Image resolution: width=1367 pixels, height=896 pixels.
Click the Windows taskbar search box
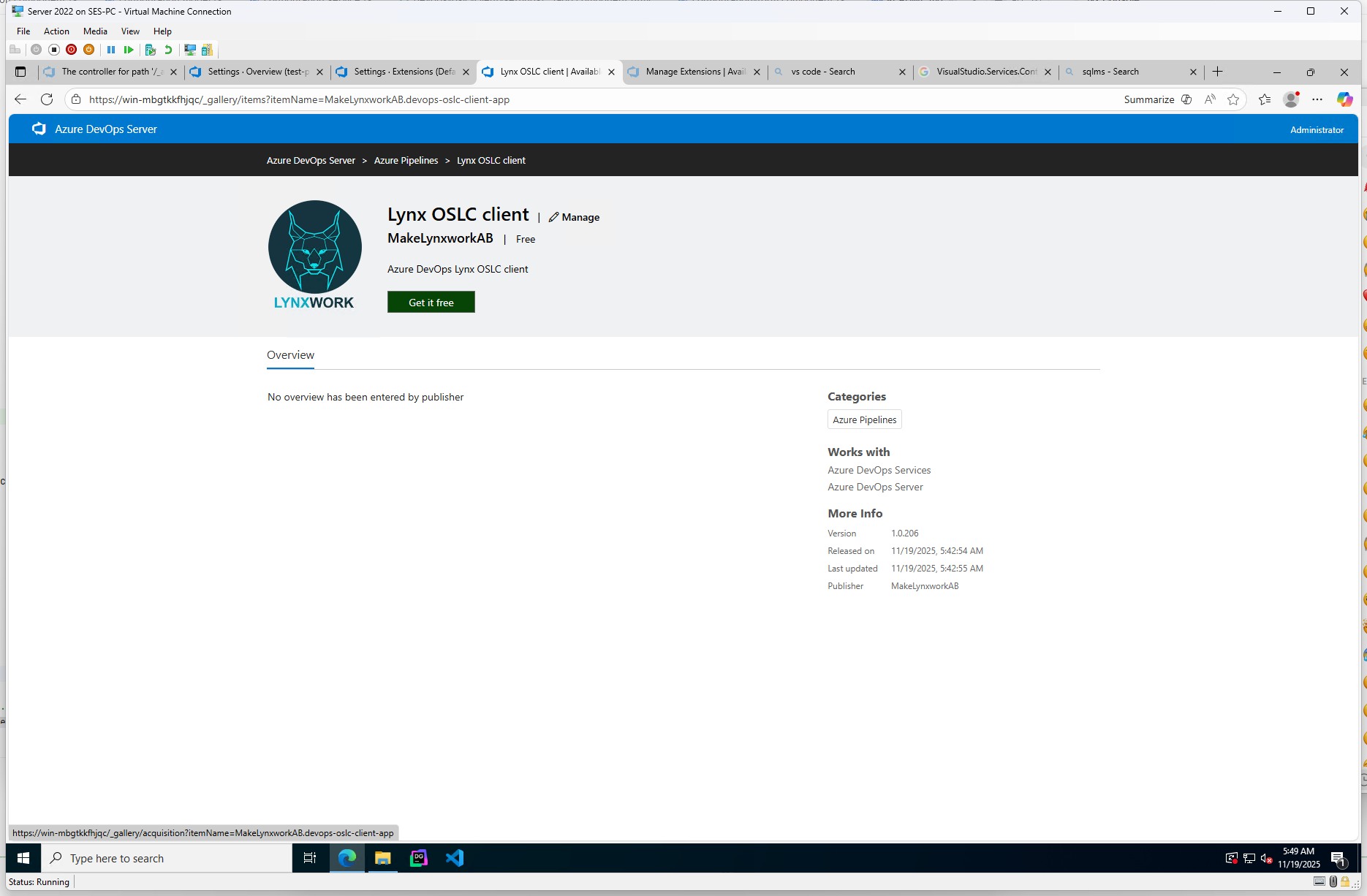click(167, 858)
